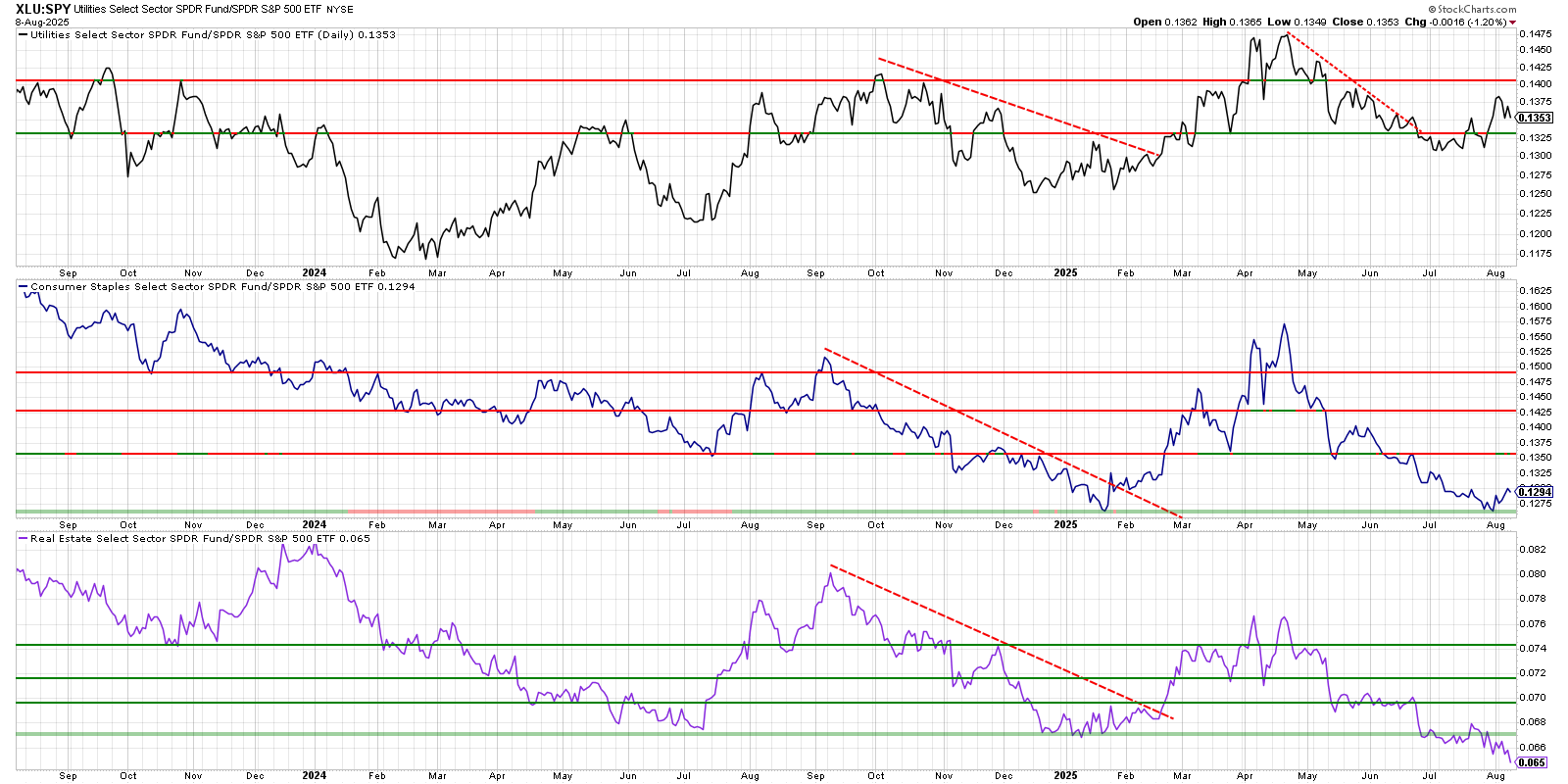This screenshot has width=1568, height=784.
Task: Click the 0.1300 label on Utilities panel axis
Action: (1535, 155)
